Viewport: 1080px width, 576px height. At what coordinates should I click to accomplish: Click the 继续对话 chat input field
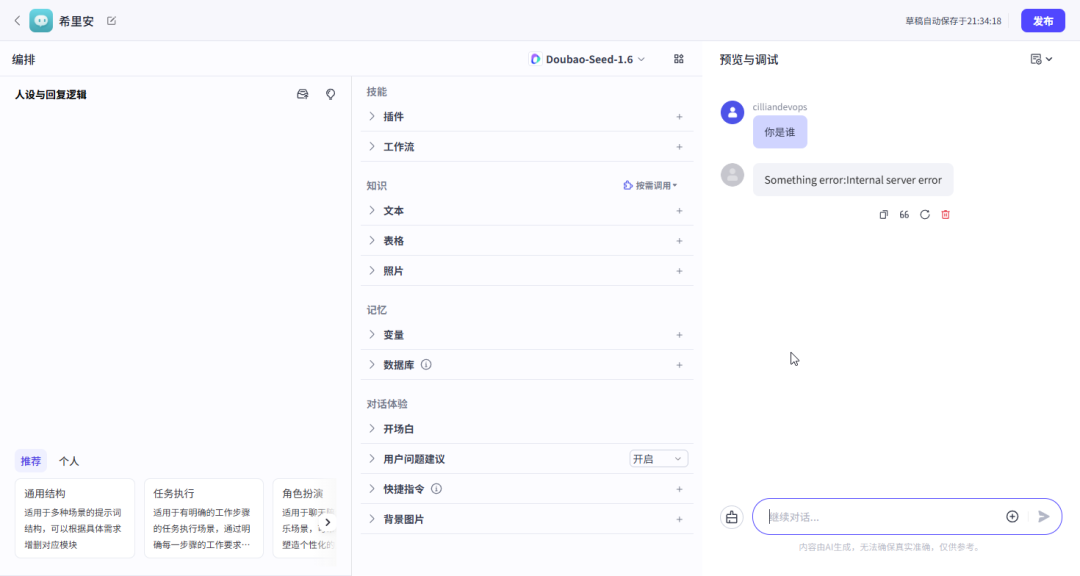point(880,517)
